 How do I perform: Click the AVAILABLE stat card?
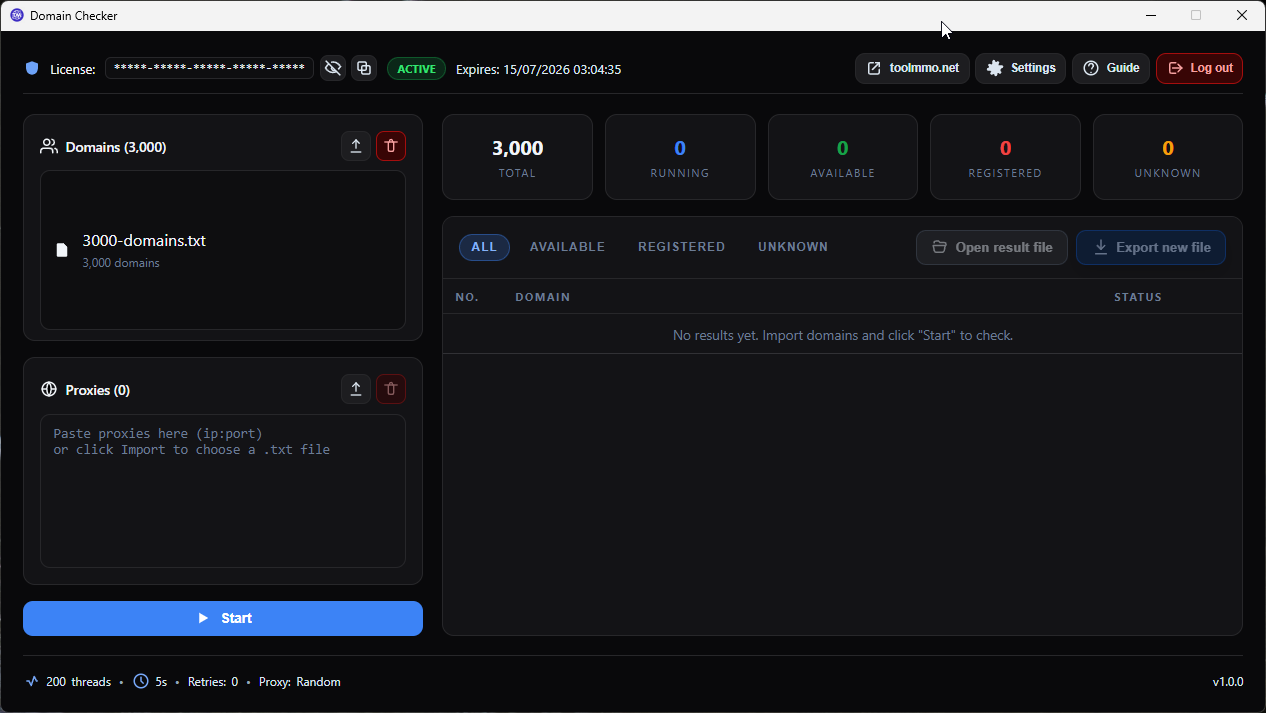pos(843,157)
